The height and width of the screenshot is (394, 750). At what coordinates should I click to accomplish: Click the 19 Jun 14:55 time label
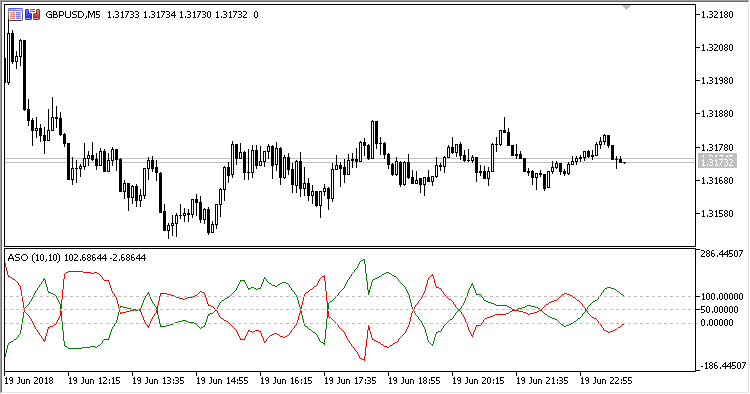222,381
